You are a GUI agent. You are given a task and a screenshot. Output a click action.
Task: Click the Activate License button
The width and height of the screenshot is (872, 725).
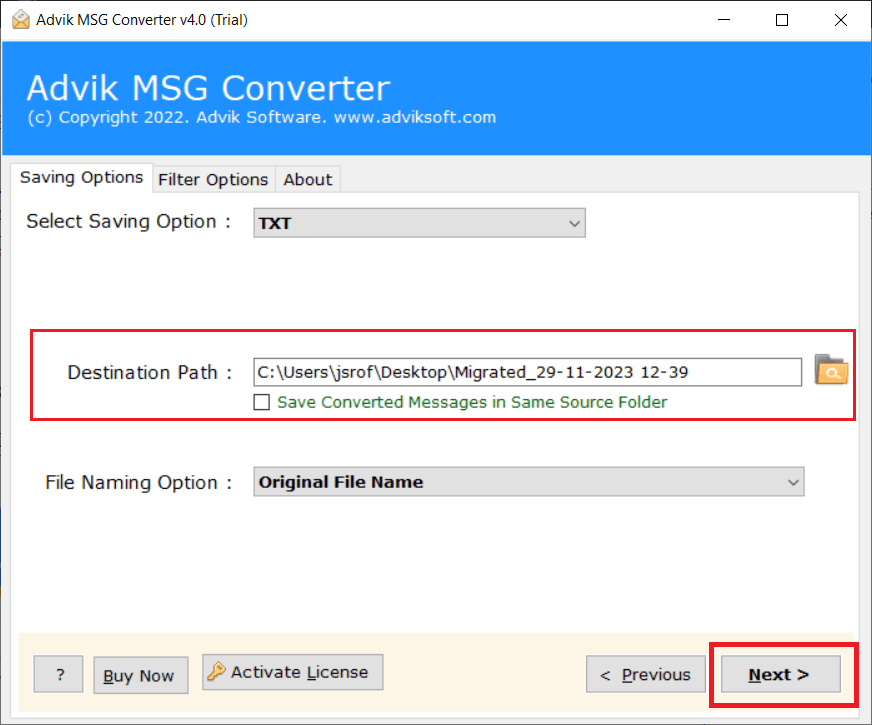click(x=293, y=672)
